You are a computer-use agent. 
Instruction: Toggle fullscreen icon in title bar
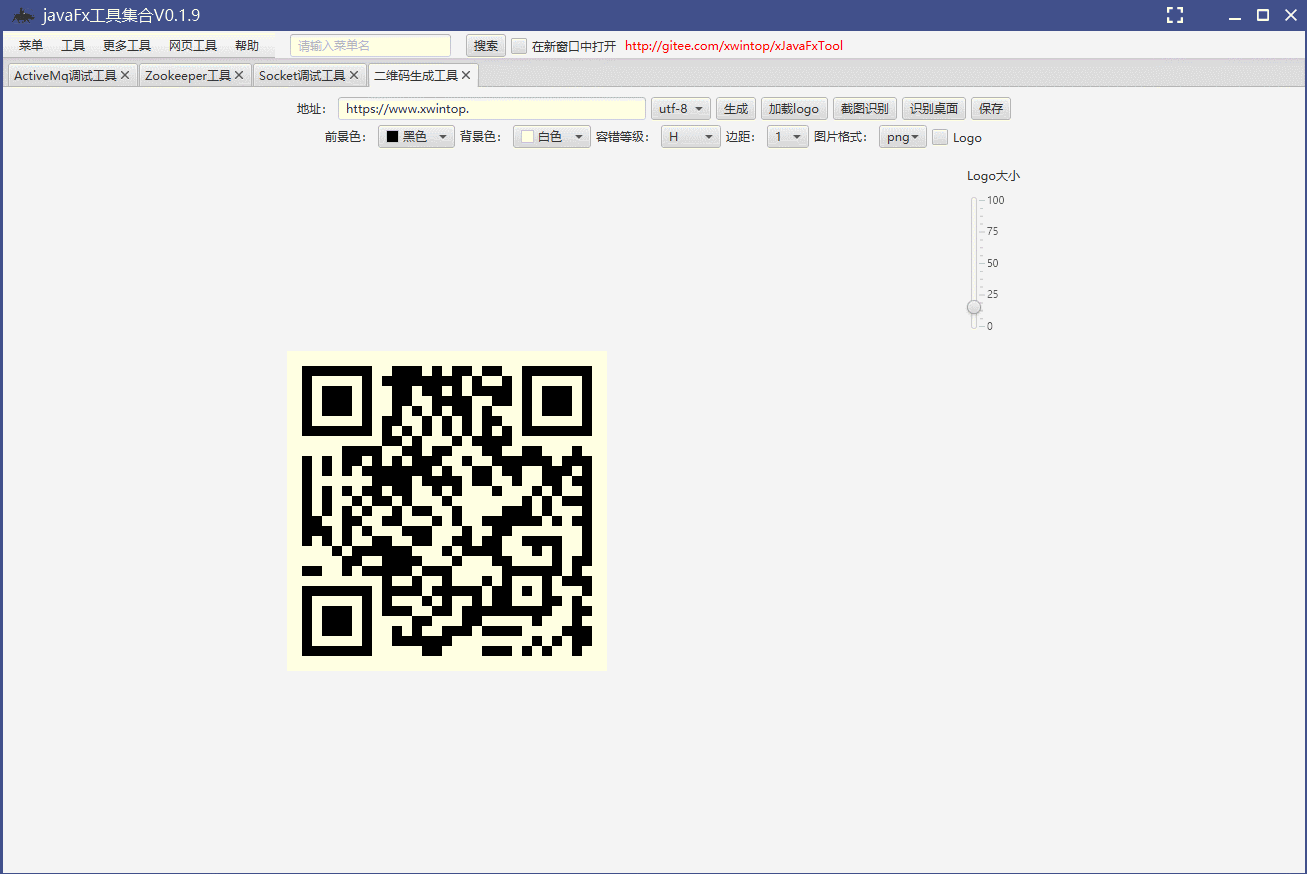tap(1175, 15)
